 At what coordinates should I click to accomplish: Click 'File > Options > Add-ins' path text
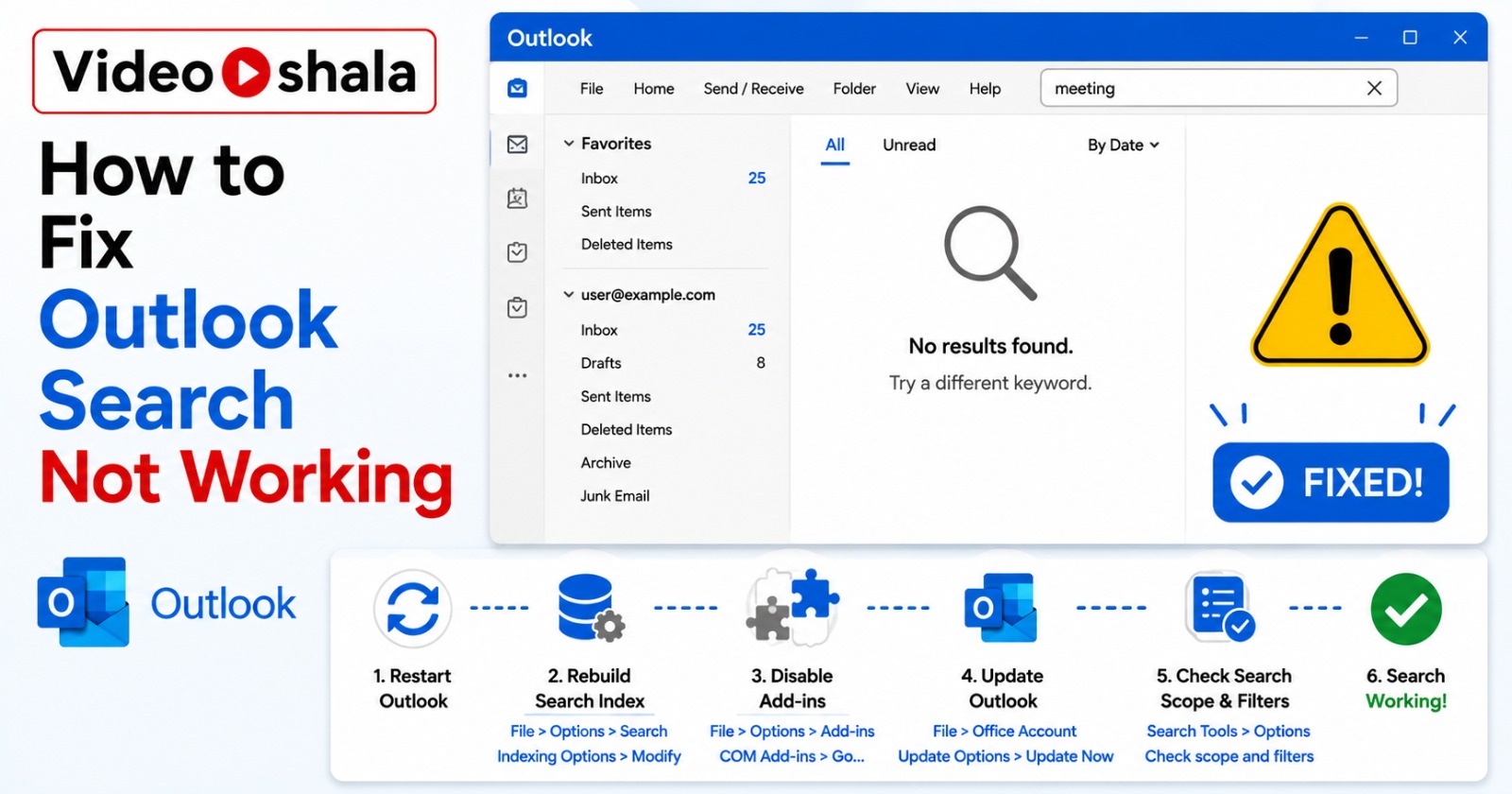point(792,731)
